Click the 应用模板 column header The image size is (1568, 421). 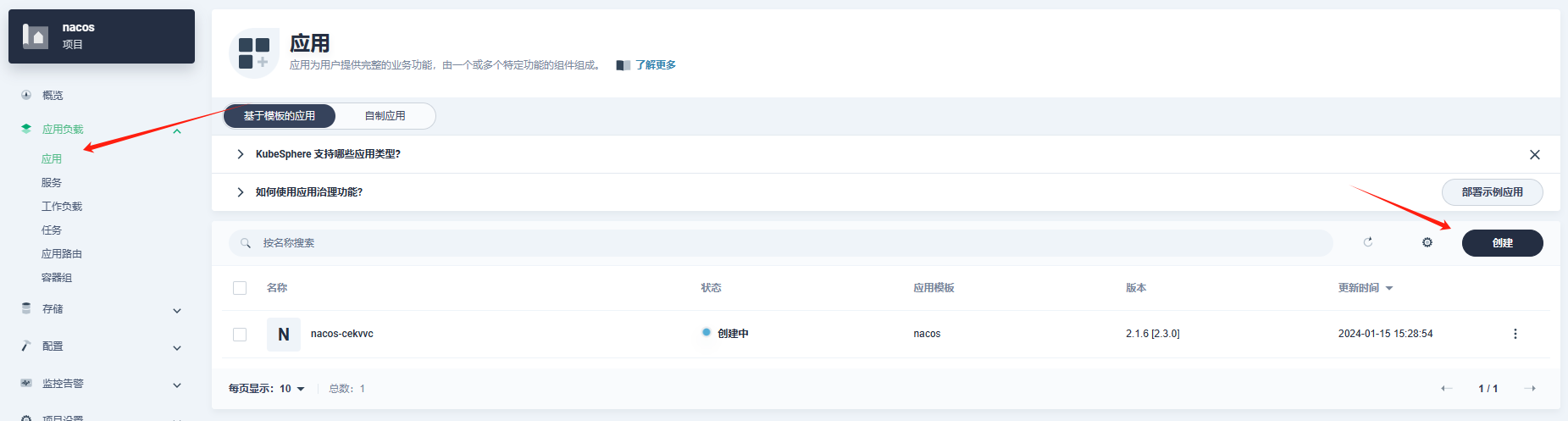point(934,288)
